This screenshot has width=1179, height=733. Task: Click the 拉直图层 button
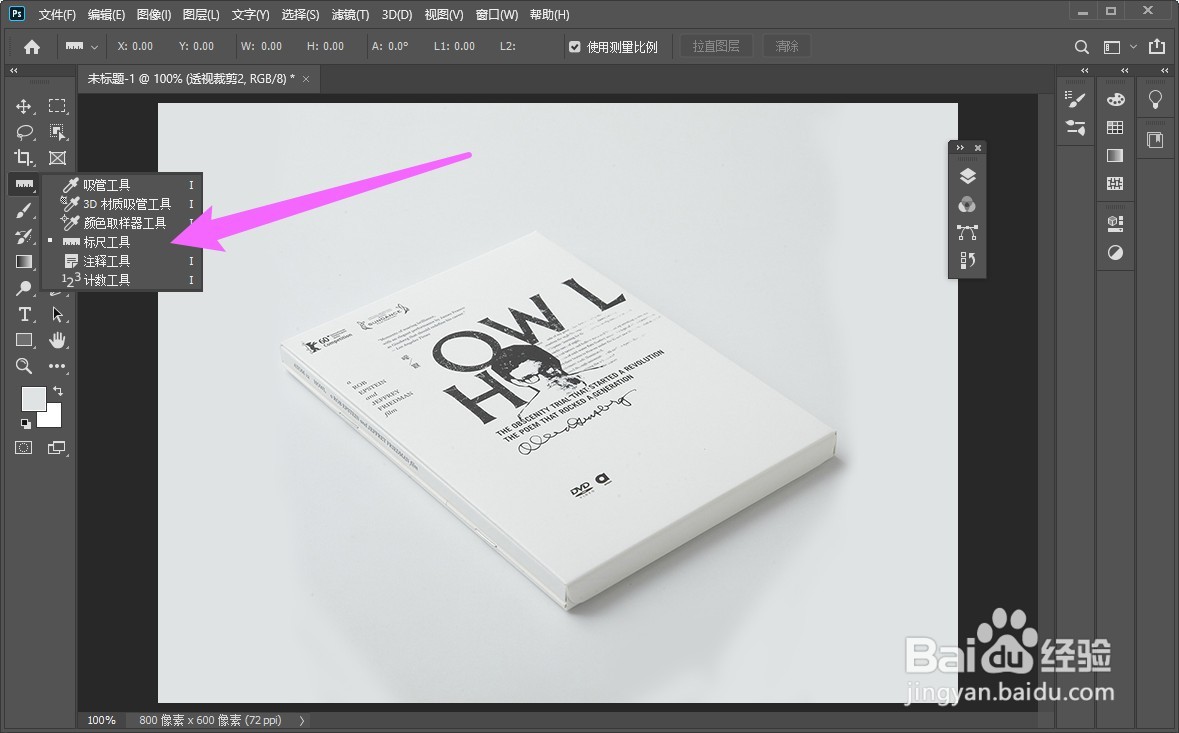pyautogui.click(x=716, y=47)
